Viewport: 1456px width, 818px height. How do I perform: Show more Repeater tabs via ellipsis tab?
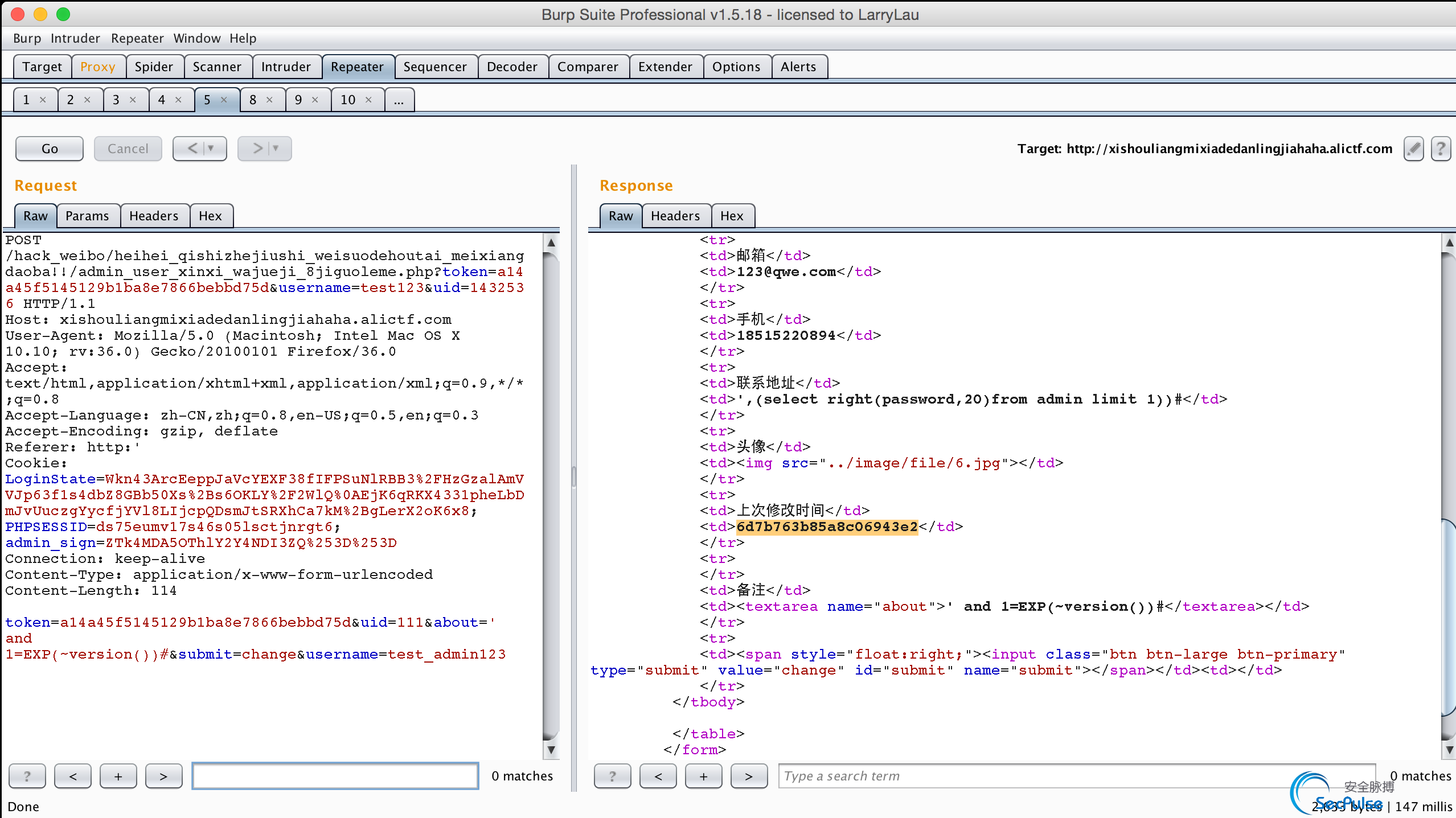tap(399, 100)
